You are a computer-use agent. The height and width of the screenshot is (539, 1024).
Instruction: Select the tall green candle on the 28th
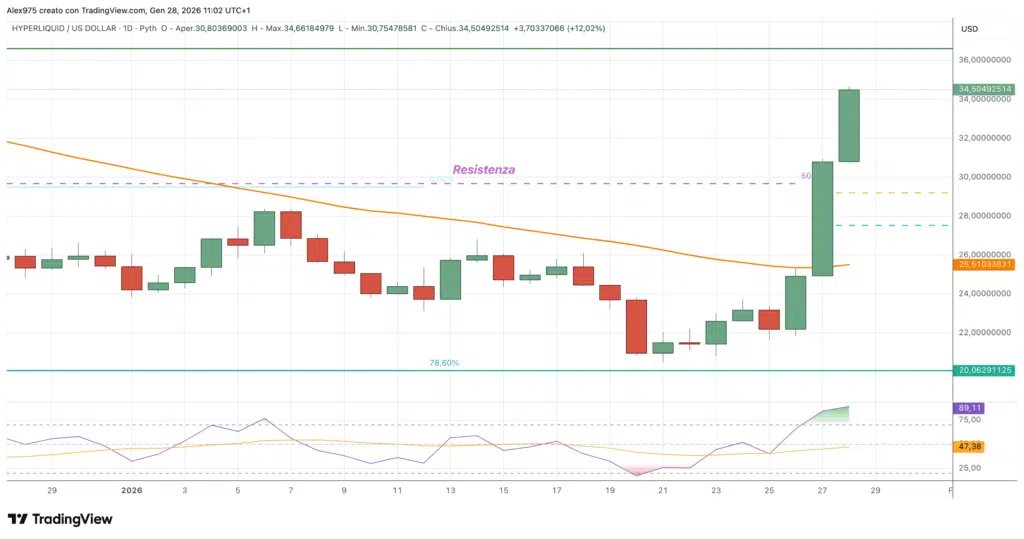pyautogui.click(x=848, y=125)
